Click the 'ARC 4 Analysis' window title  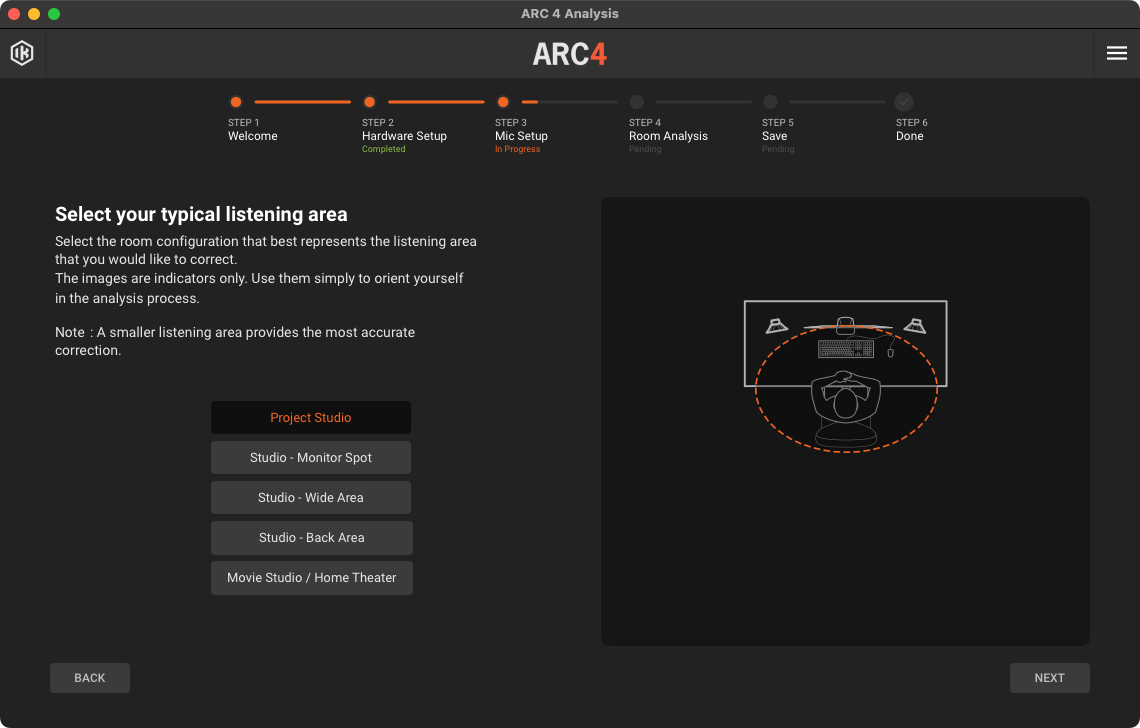click(x=570, y=14)
